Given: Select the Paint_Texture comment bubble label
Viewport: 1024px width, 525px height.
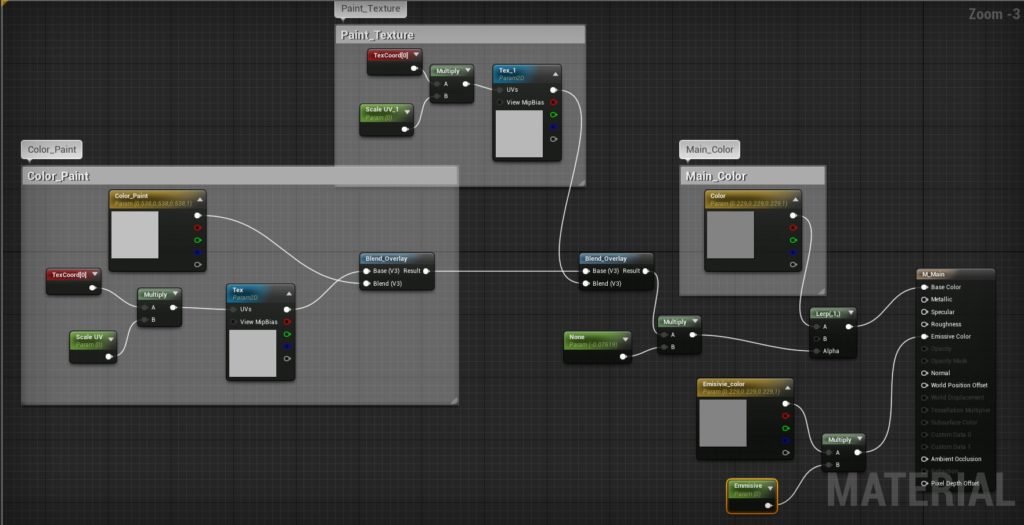Looking at the screenshot, I should click(370, 8).
